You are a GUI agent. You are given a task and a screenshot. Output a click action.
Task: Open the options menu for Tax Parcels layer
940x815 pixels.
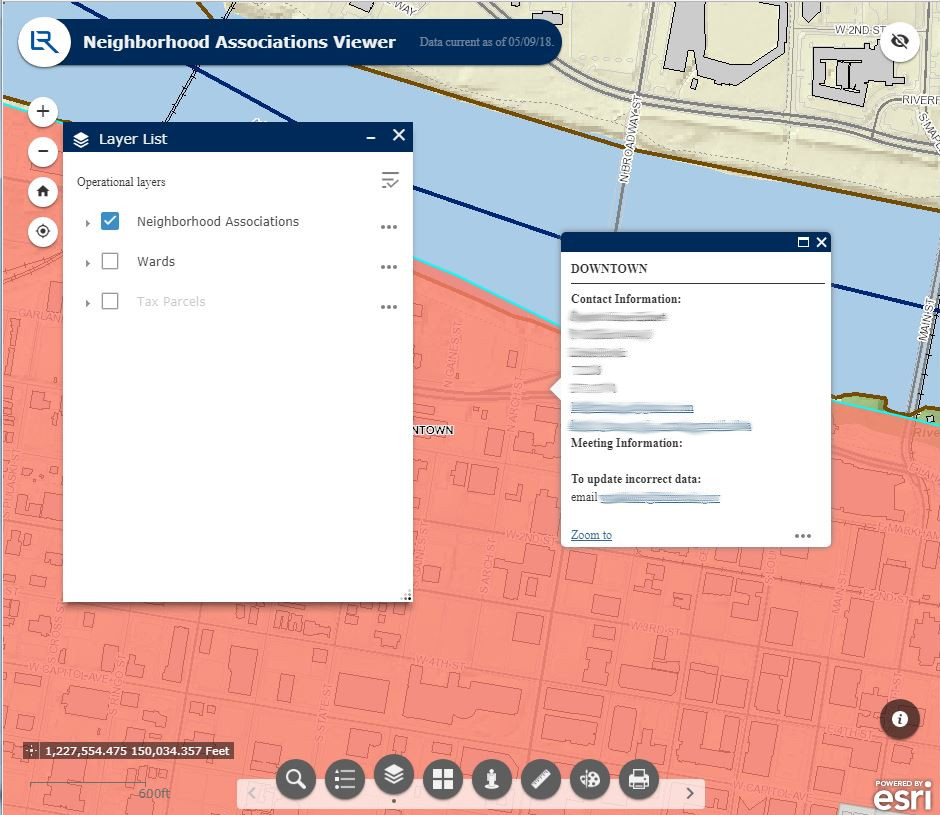coord(389,307)
